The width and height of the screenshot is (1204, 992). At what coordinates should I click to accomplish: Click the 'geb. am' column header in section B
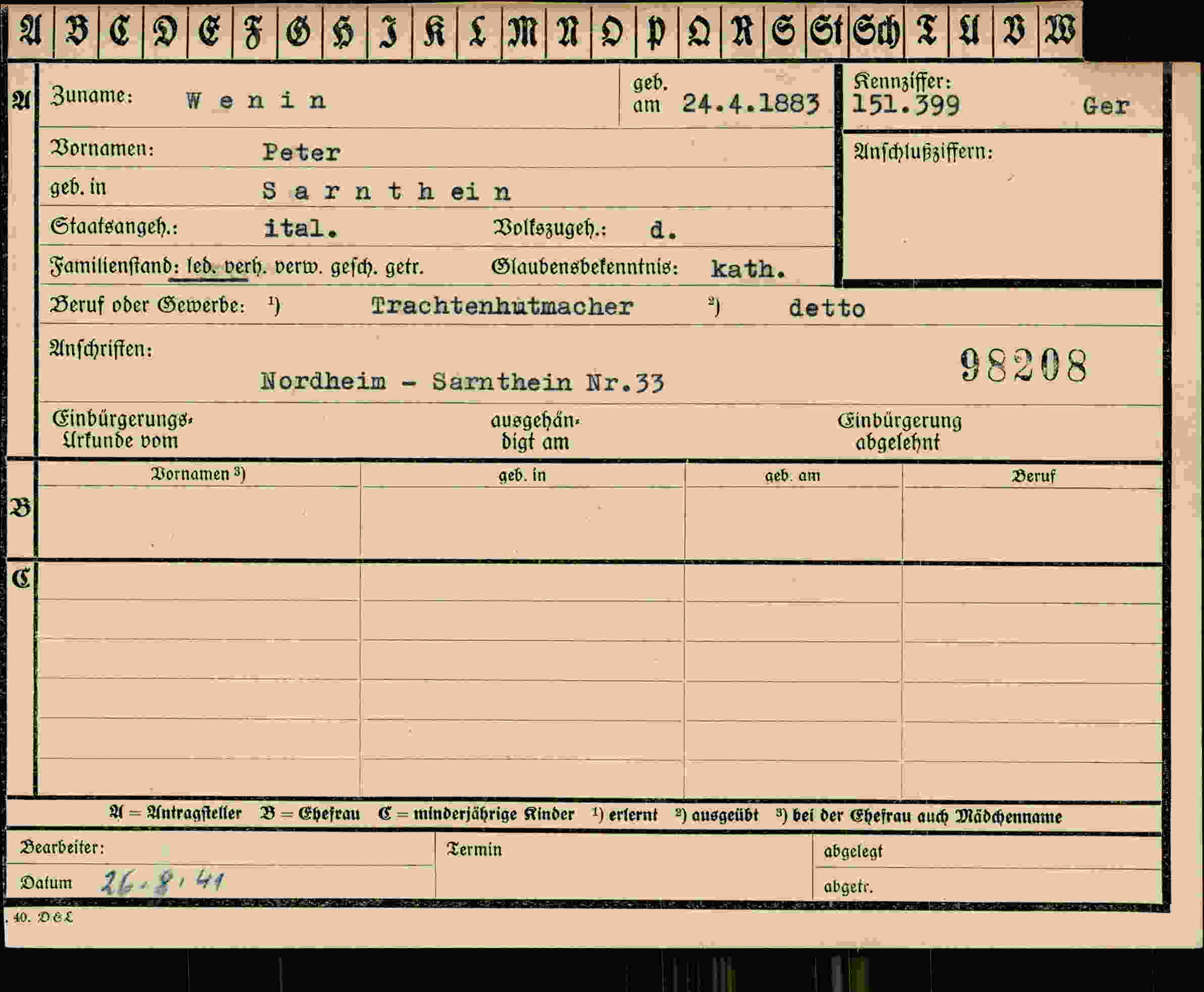[x=792, y=476]
